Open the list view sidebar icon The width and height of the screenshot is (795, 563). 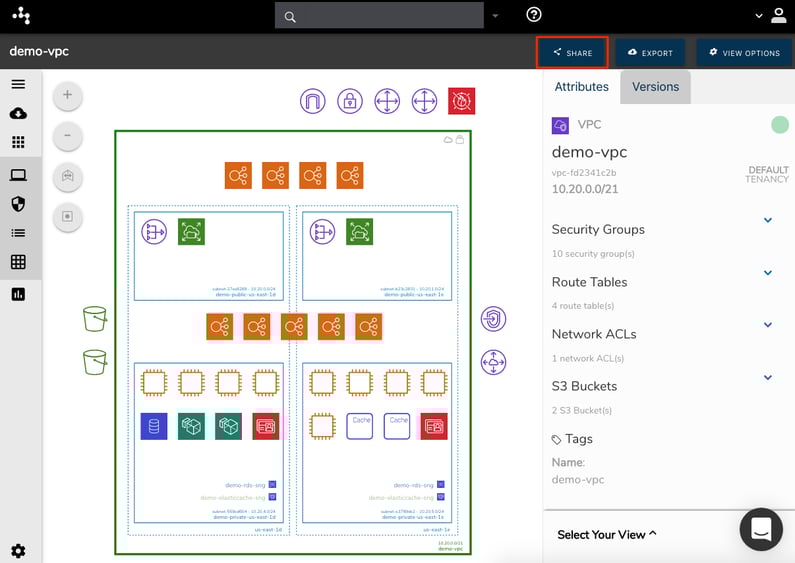[18, 233]
